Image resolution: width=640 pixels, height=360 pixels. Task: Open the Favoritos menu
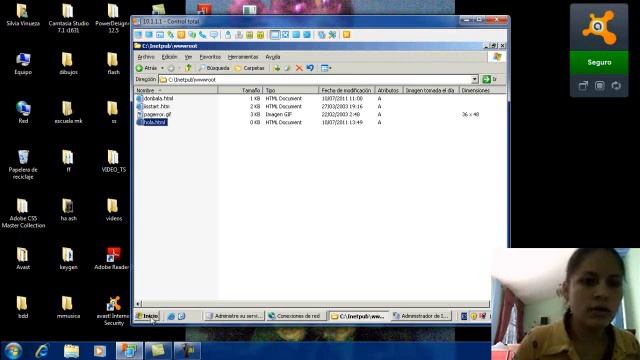[210, 57]
